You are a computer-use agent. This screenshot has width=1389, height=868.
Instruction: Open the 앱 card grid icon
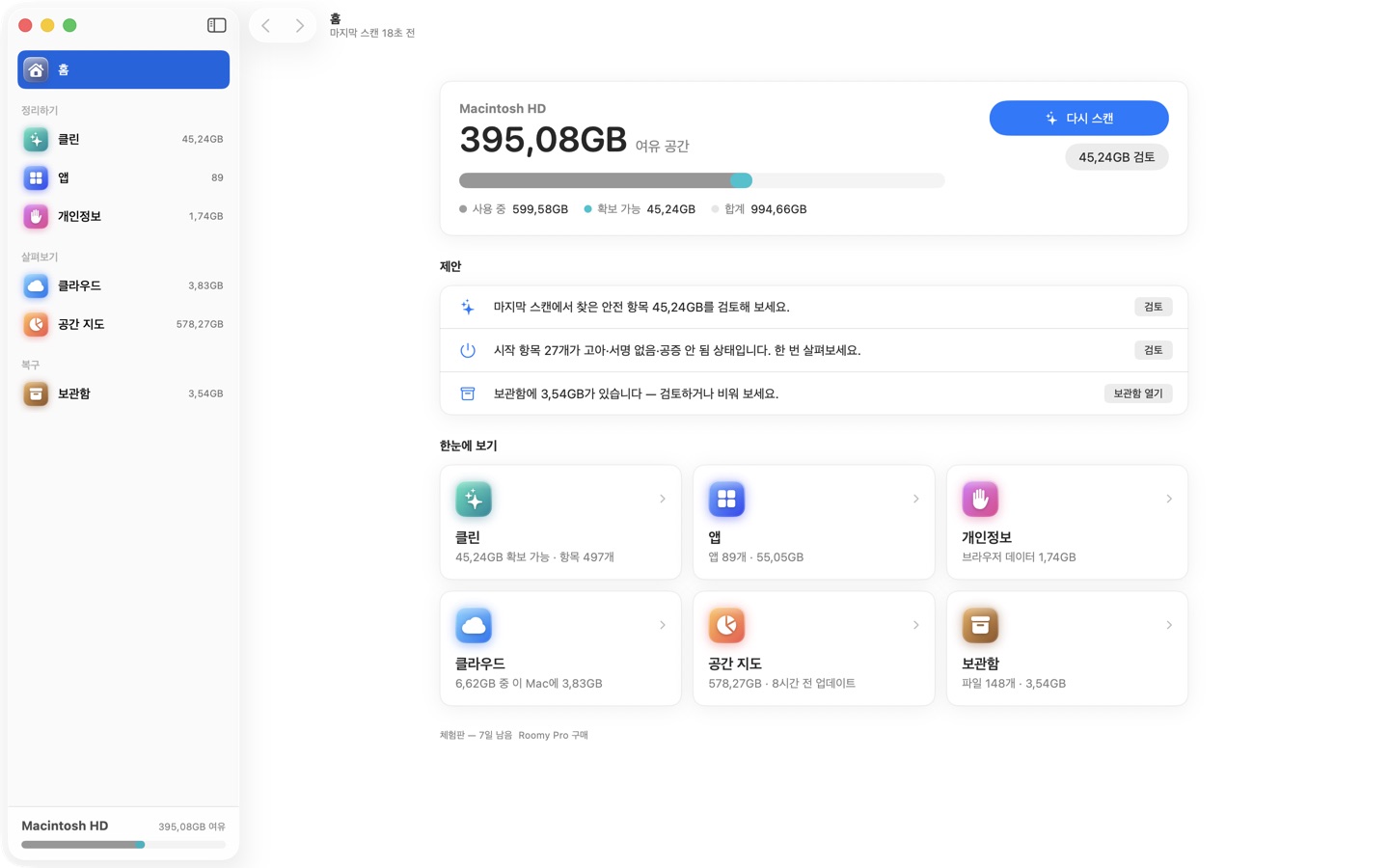click(726, 499)
